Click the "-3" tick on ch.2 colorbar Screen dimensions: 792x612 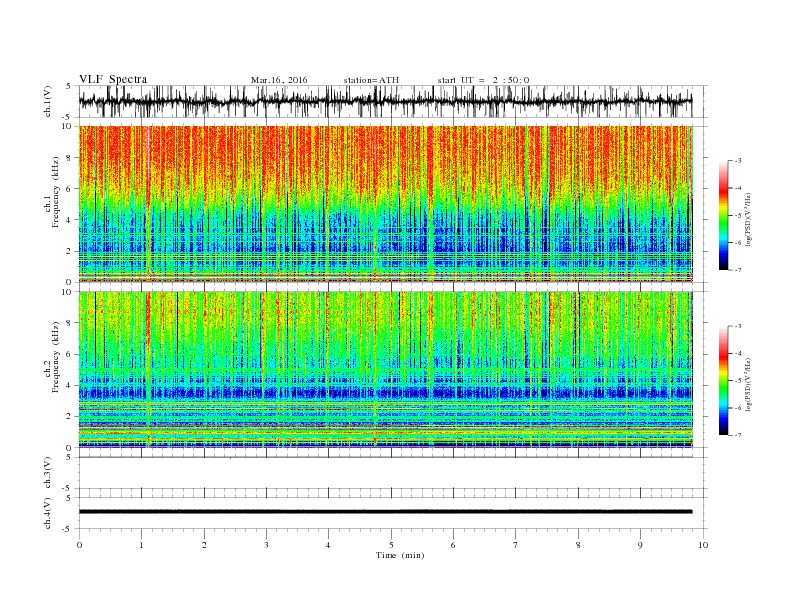(x=737, y=326)
